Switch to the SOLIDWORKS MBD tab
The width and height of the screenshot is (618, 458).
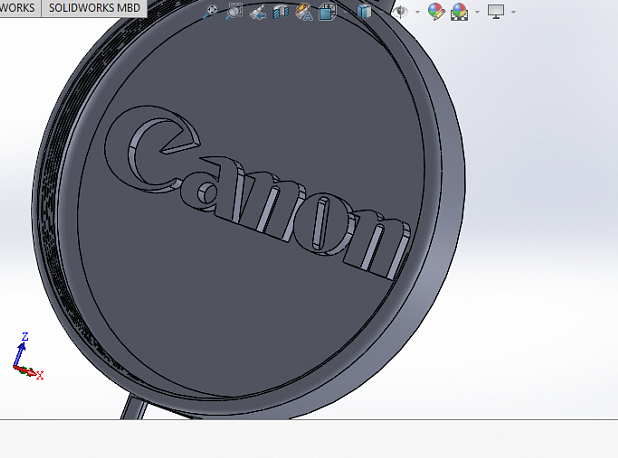93,8
